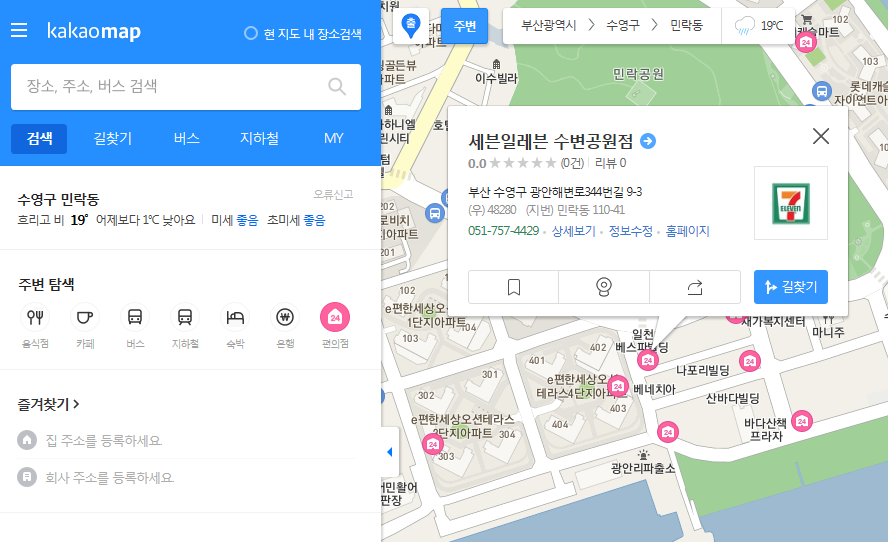The height and width of the screenshot is (542, 888).
Task: Open the hamburger menu
Action: pyautogui.click(x=19, y=30)
